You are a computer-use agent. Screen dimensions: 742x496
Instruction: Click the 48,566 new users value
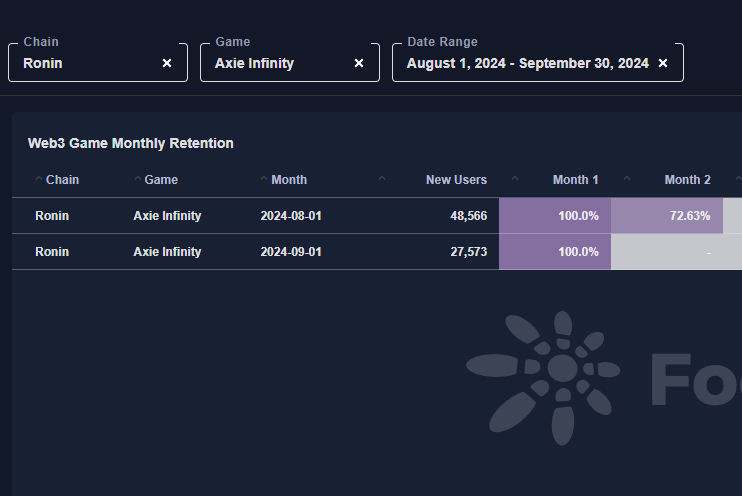(x=468, y=216)
